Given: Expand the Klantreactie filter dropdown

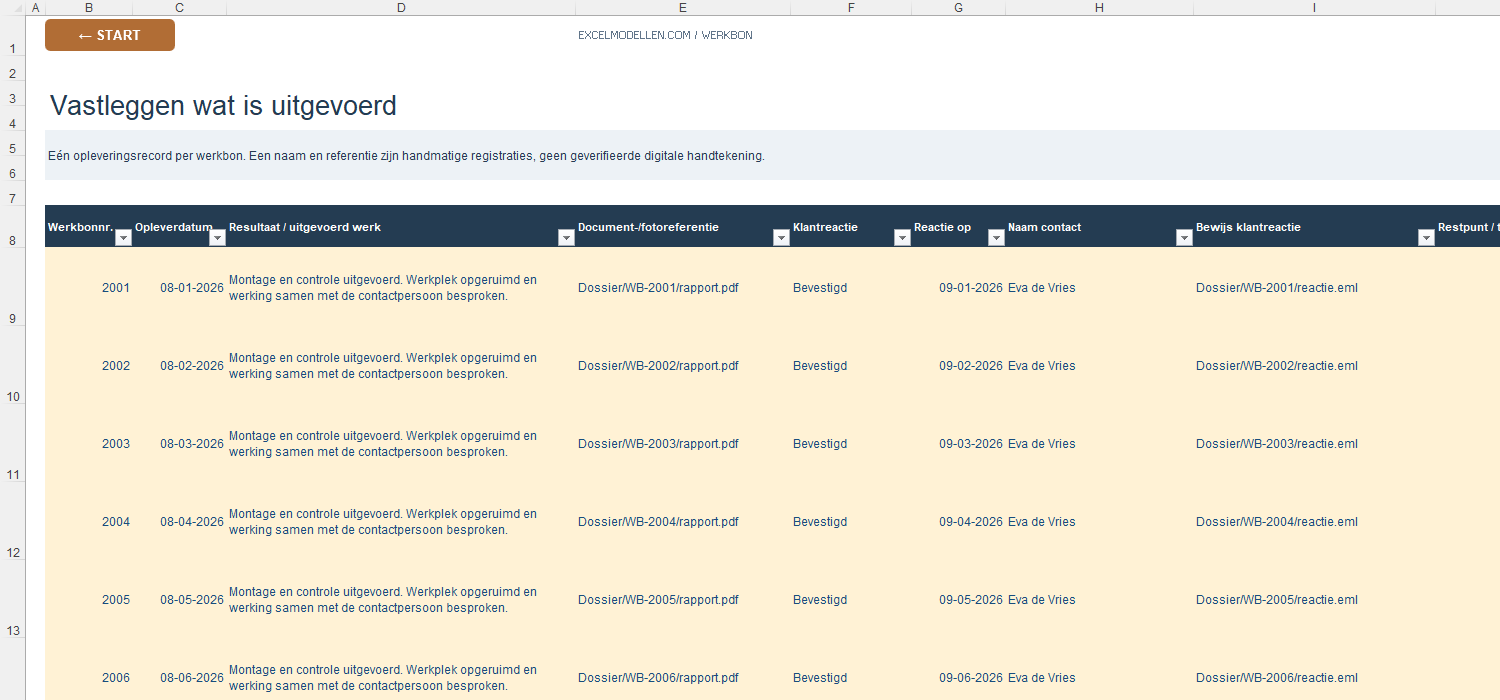Looking at the screenshot, I should [x=902, y=238].
